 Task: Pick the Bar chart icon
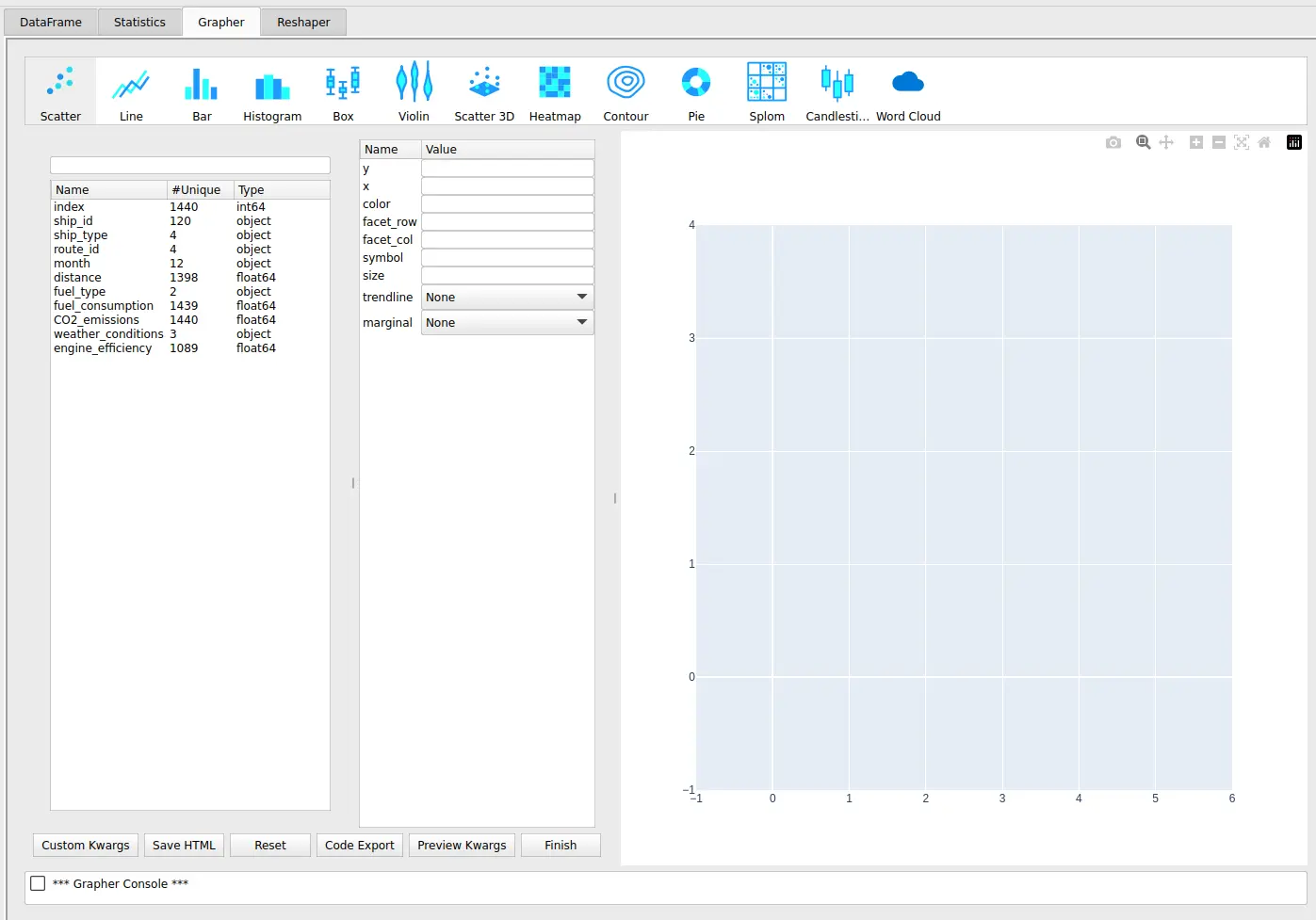tap(202, 90)
